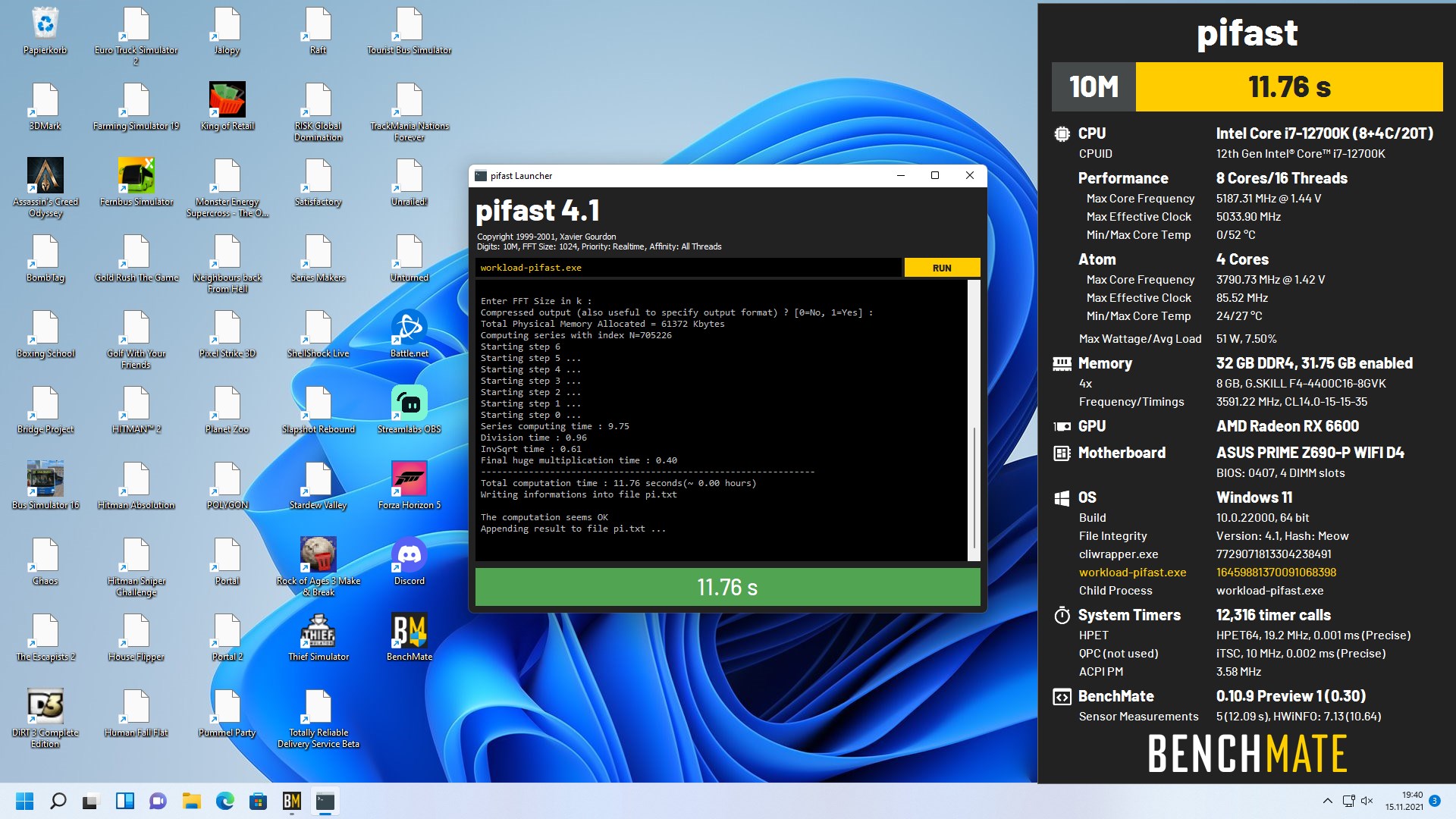Launch DiRT 3 Complete Edition icon

(45, 719)
